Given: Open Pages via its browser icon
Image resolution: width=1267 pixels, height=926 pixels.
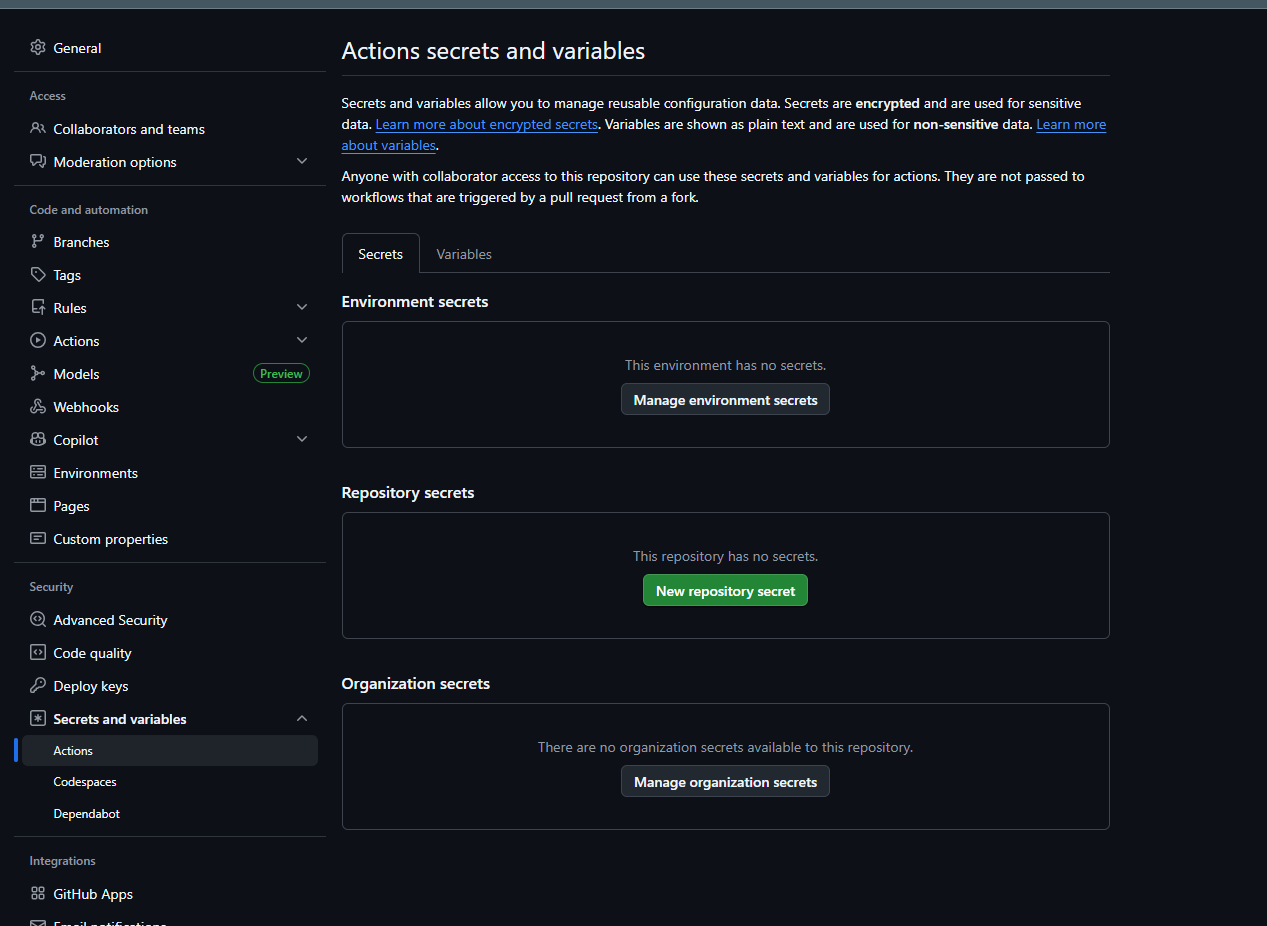Looking at the screenshot, I should [x=38, y=506].
